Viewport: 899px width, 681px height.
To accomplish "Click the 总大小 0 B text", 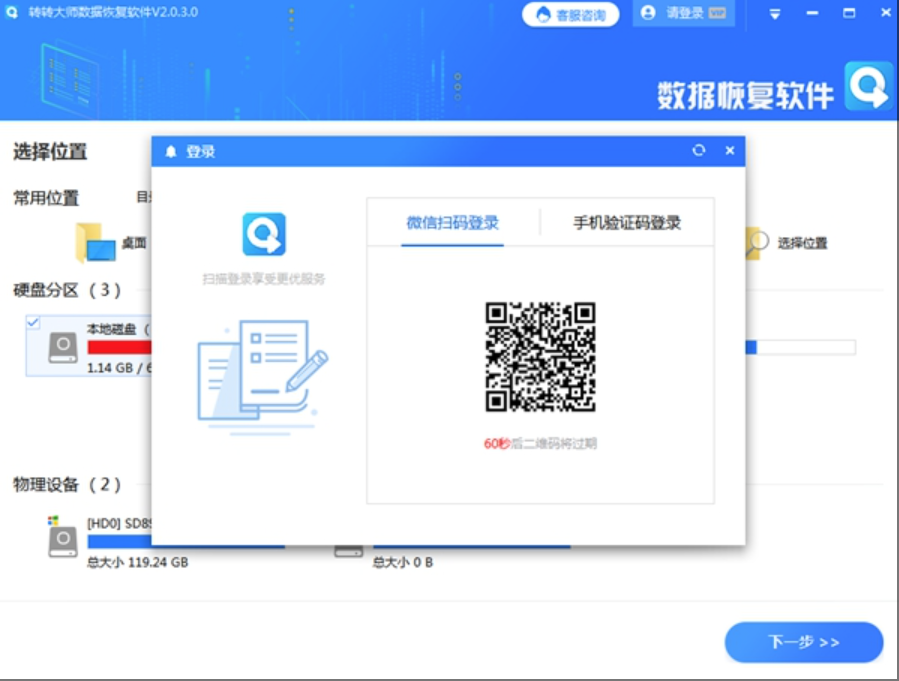I will tap(402, 562).
